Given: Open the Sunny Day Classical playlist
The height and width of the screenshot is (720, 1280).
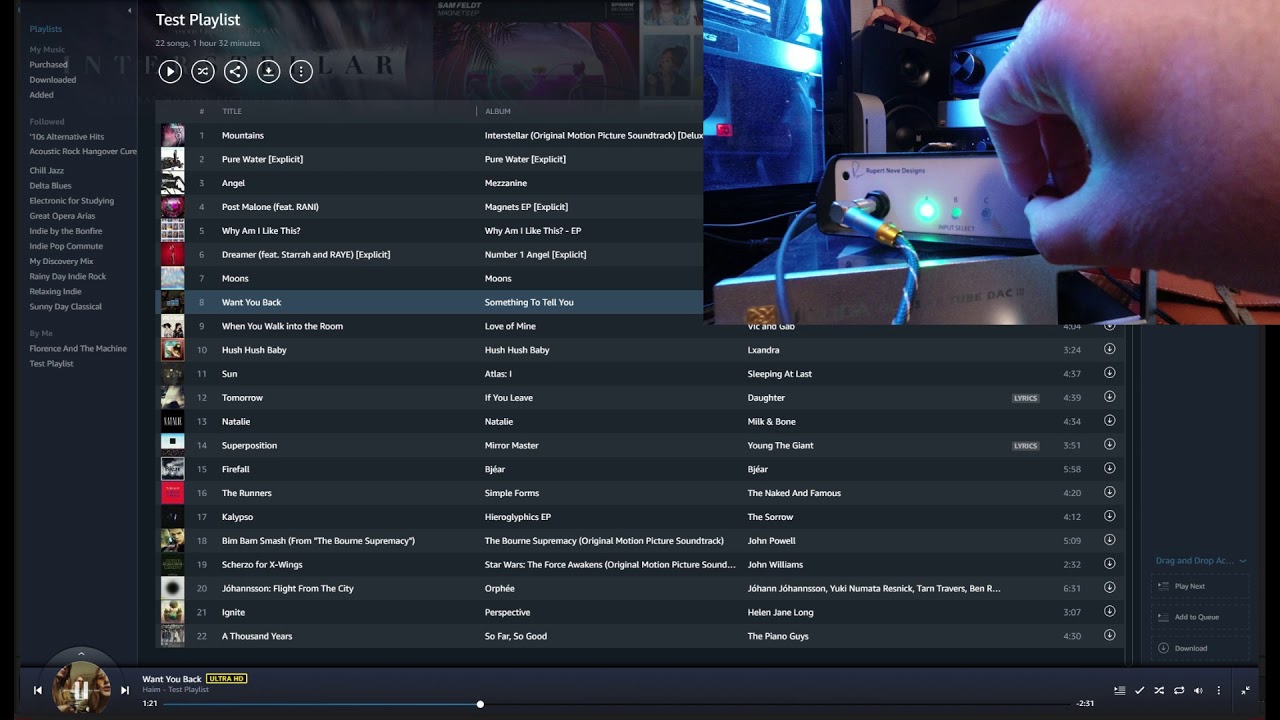Looking at the screenshot, I should pyautogui.click(x=65, y=306).
